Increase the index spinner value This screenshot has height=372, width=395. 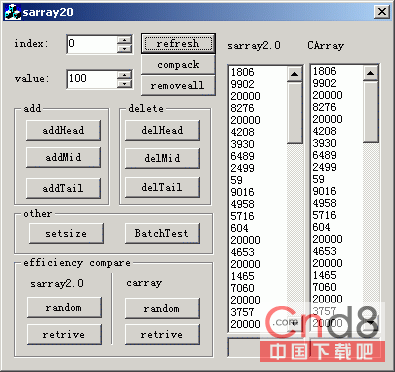pyautogui.click(x=124, y=40)
